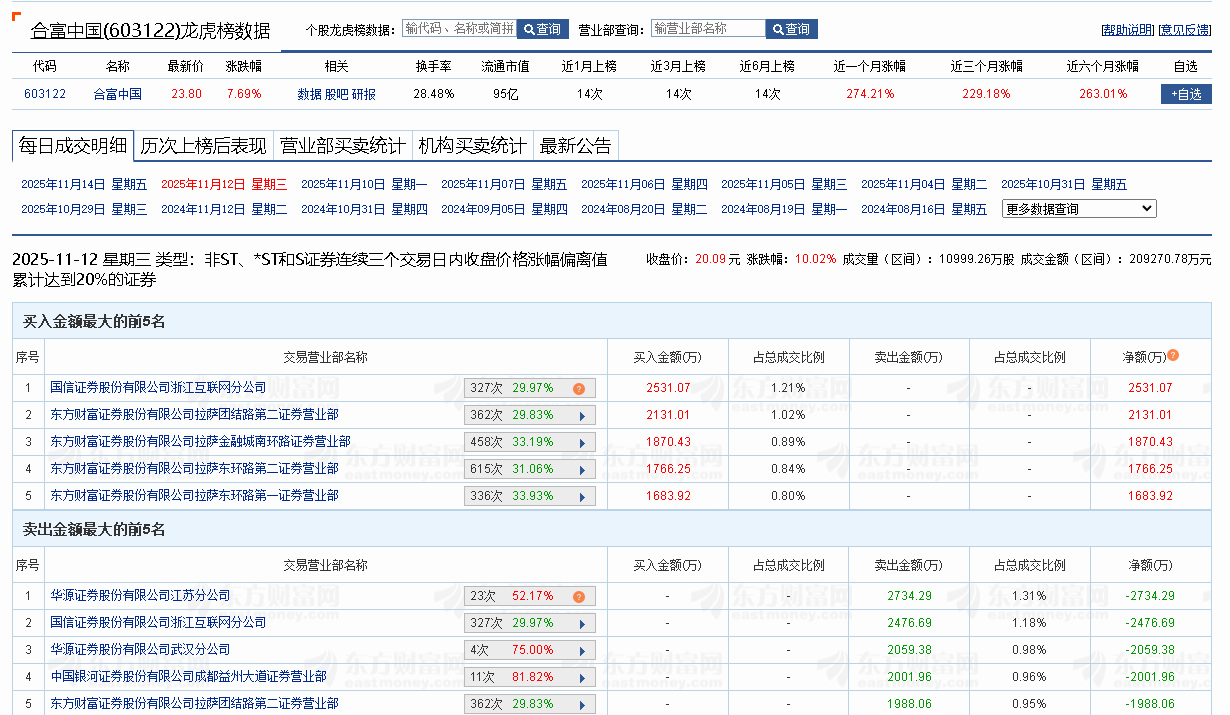Select date 2024年08月19日 星期一
This screenshot has width=1230, height=715.
point(784,209)
